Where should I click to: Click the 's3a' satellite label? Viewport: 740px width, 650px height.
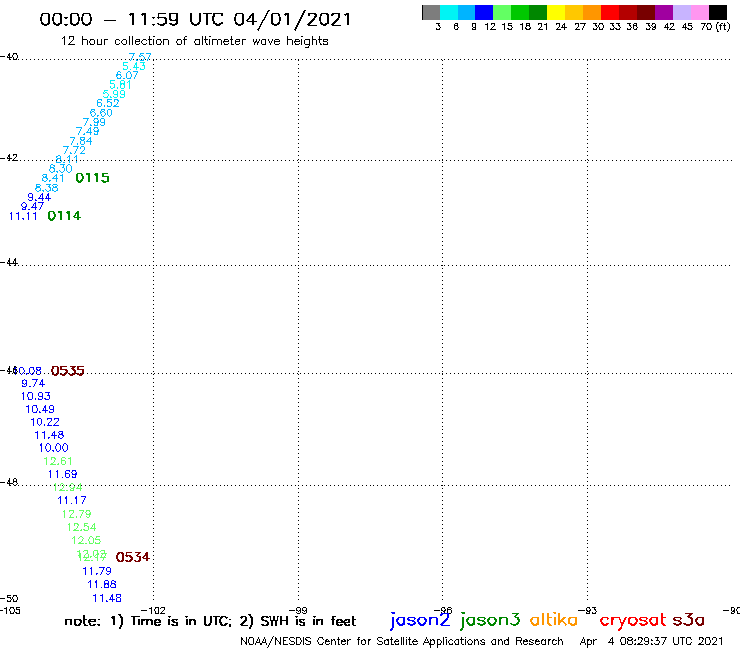(x=688, y=620)
